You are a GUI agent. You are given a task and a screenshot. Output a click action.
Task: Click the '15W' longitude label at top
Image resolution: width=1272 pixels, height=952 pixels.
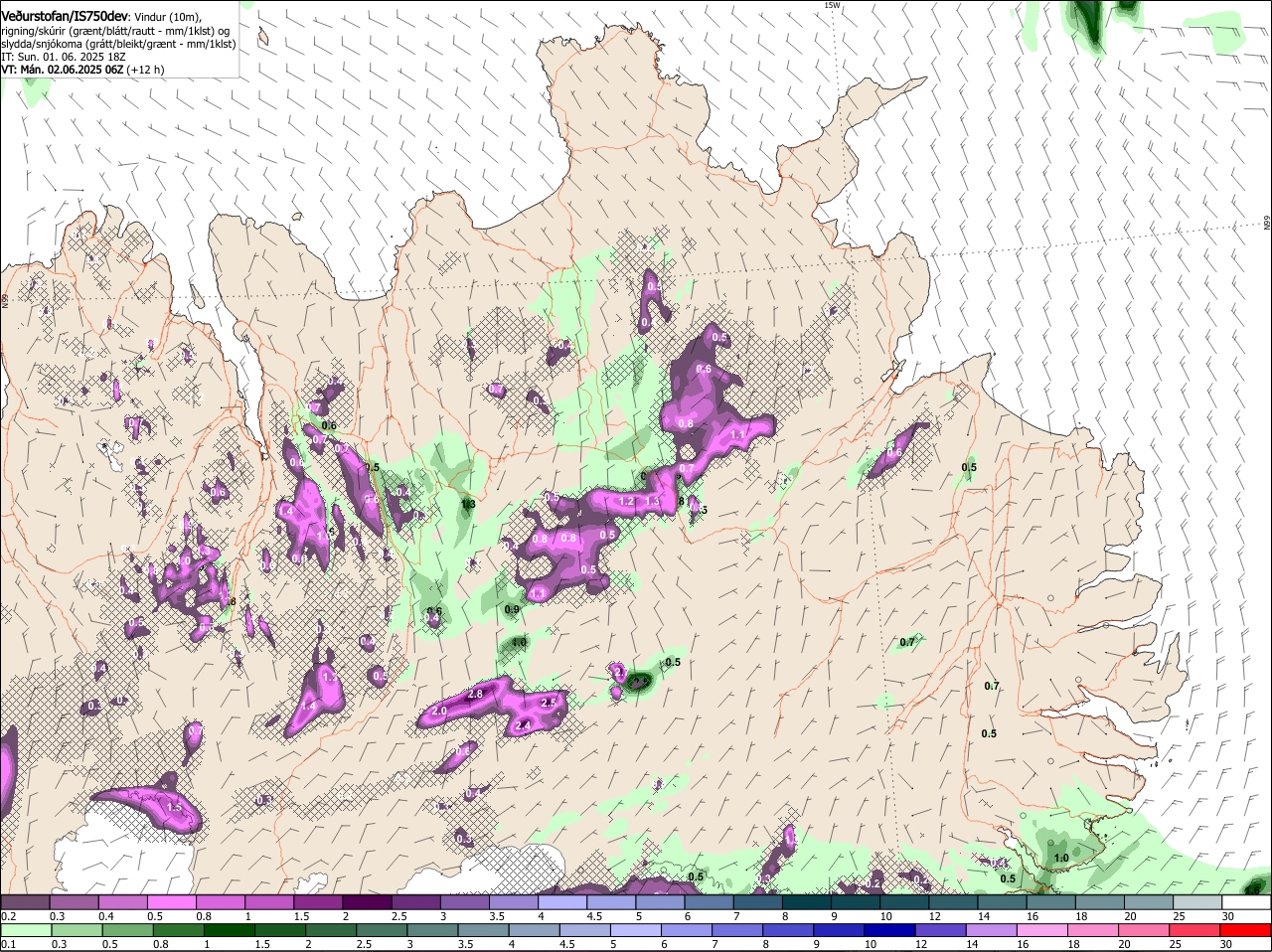pyautogui.click(x=832, y=5)
